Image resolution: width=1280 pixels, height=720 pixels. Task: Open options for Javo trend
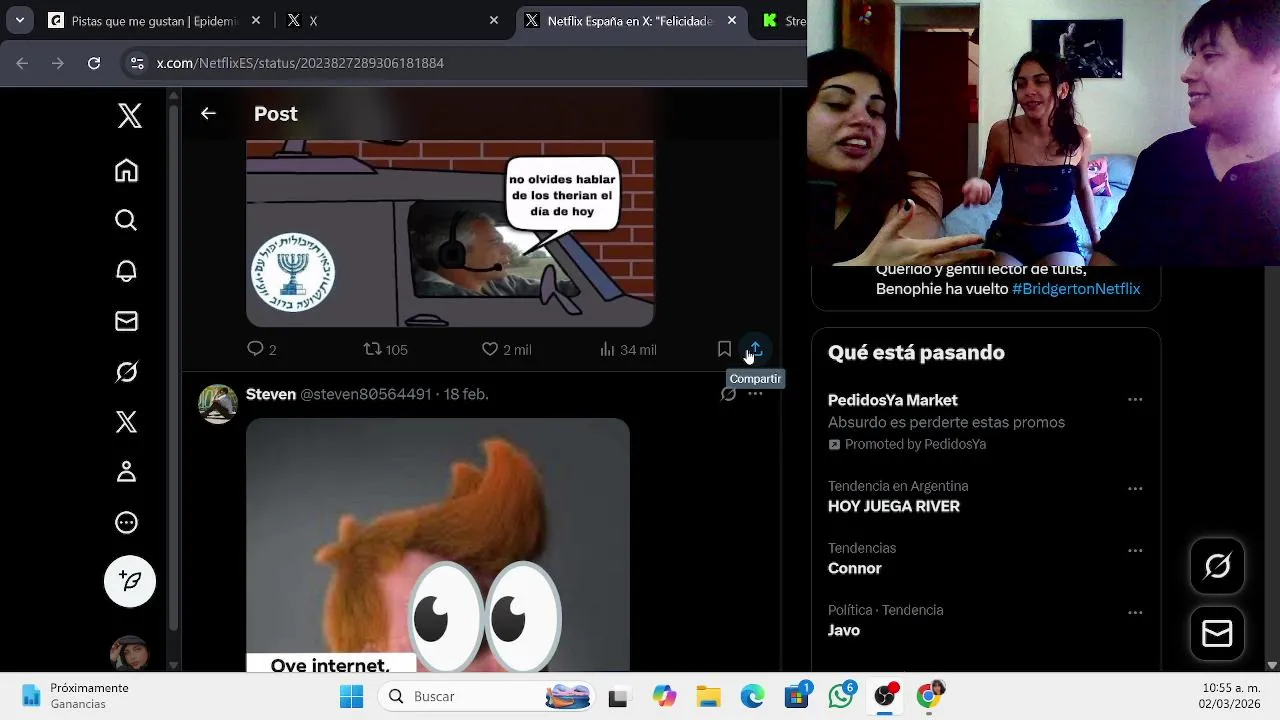tap(1135, 613)
